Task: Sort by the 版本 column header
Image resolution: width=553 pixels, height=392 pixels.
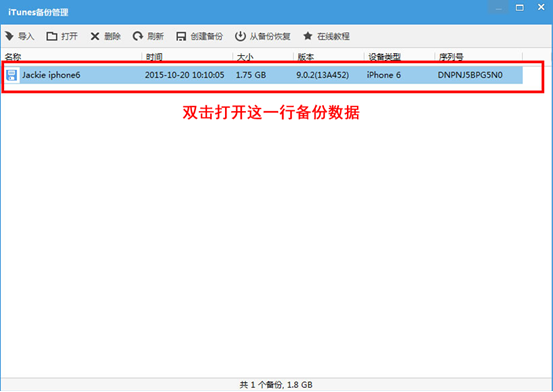Action: [306, 57]
